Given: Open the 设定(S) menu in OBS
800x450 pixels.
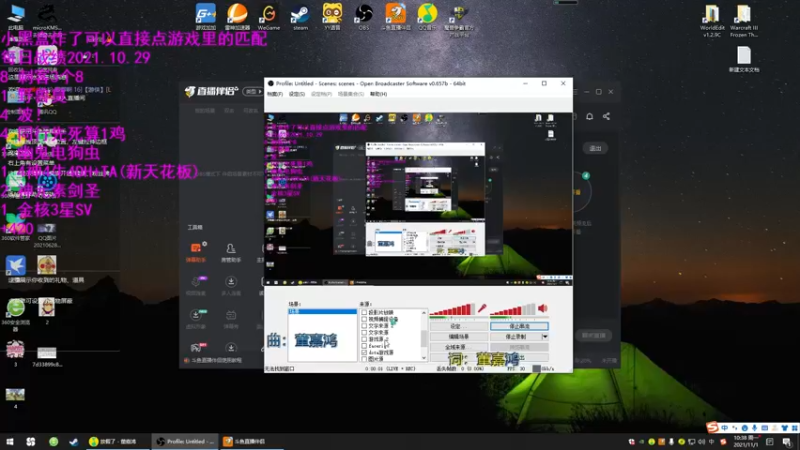Looking at the screenshot, I should (296, 94).
